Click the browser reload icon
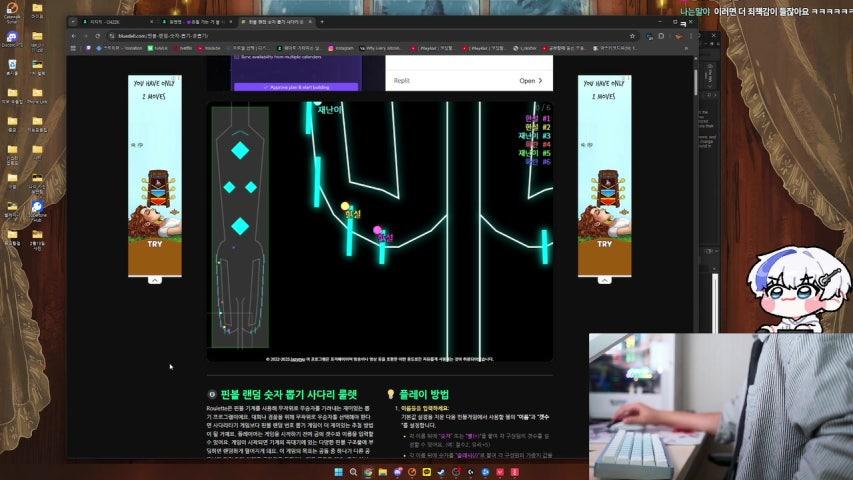853x480 pixels. pos(98,35)
